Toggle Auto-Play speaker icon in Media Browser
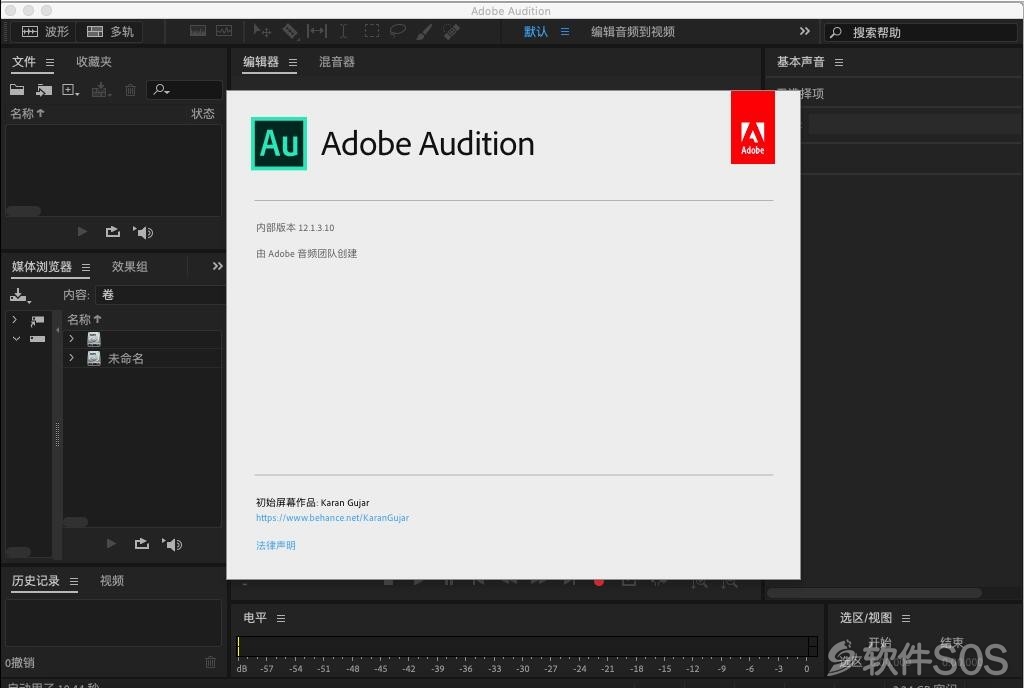This screenshot has width=1024, height=688. (x=172, y=544)
